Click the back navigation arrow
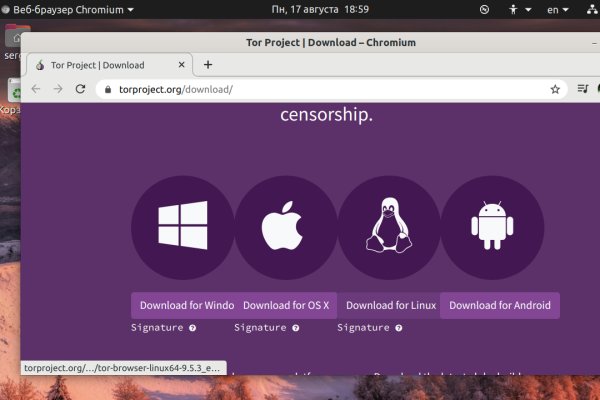Viewport: 600px width, 400px height. (x=36, y=89)
